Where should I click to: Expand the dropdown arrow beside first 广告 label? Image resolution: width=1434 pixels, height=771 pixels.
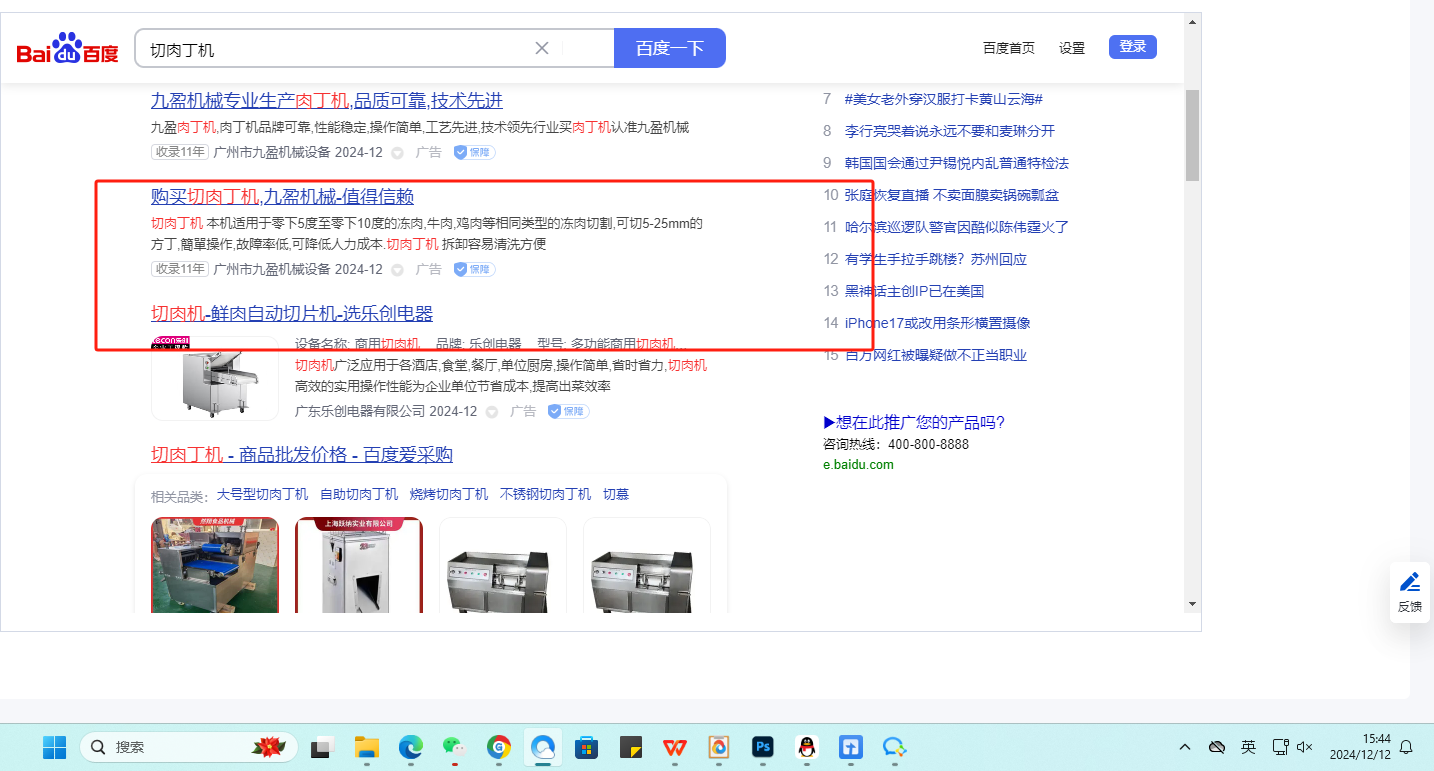click(397, 153)
